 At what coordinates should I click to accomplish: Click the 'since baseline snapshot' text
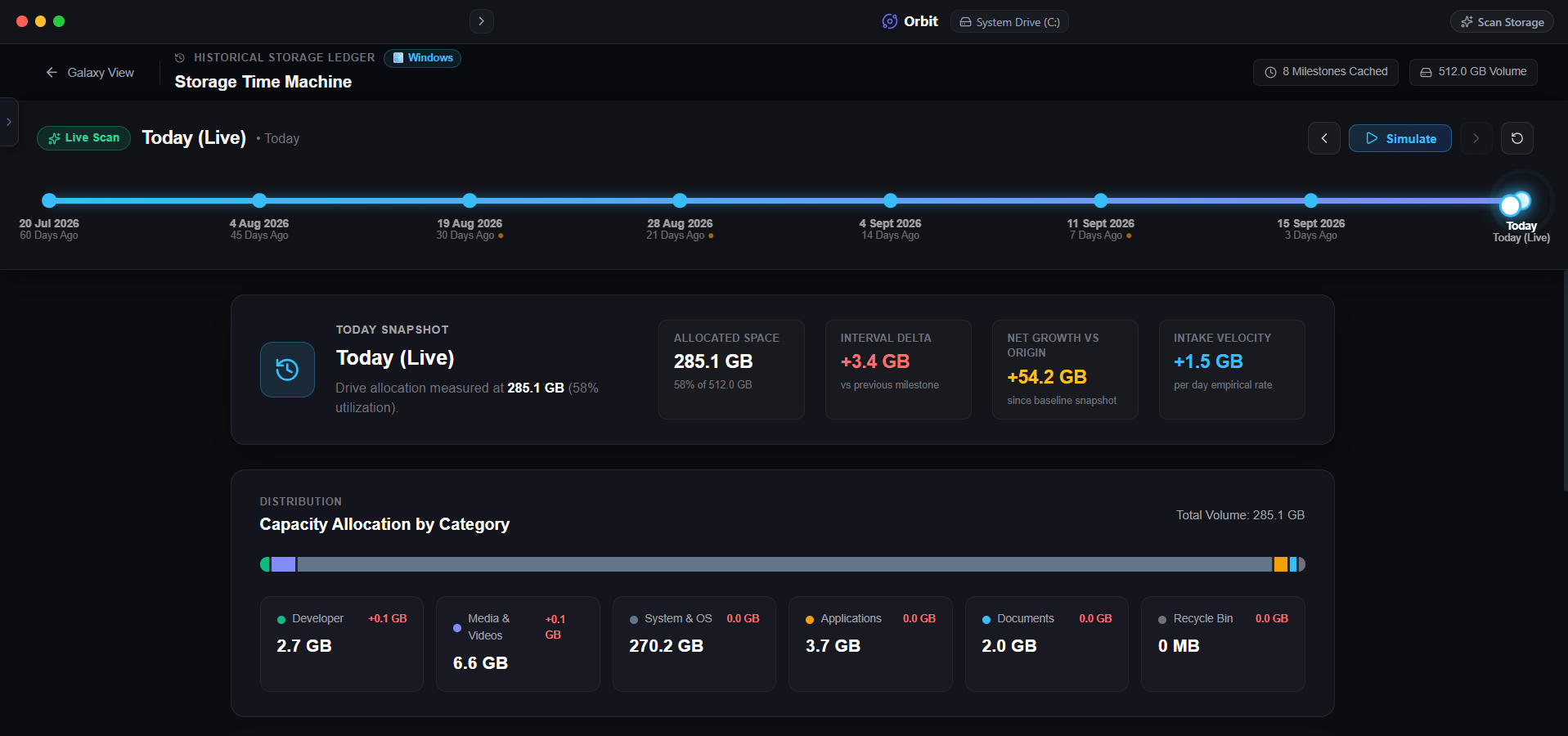(1062, 400)
